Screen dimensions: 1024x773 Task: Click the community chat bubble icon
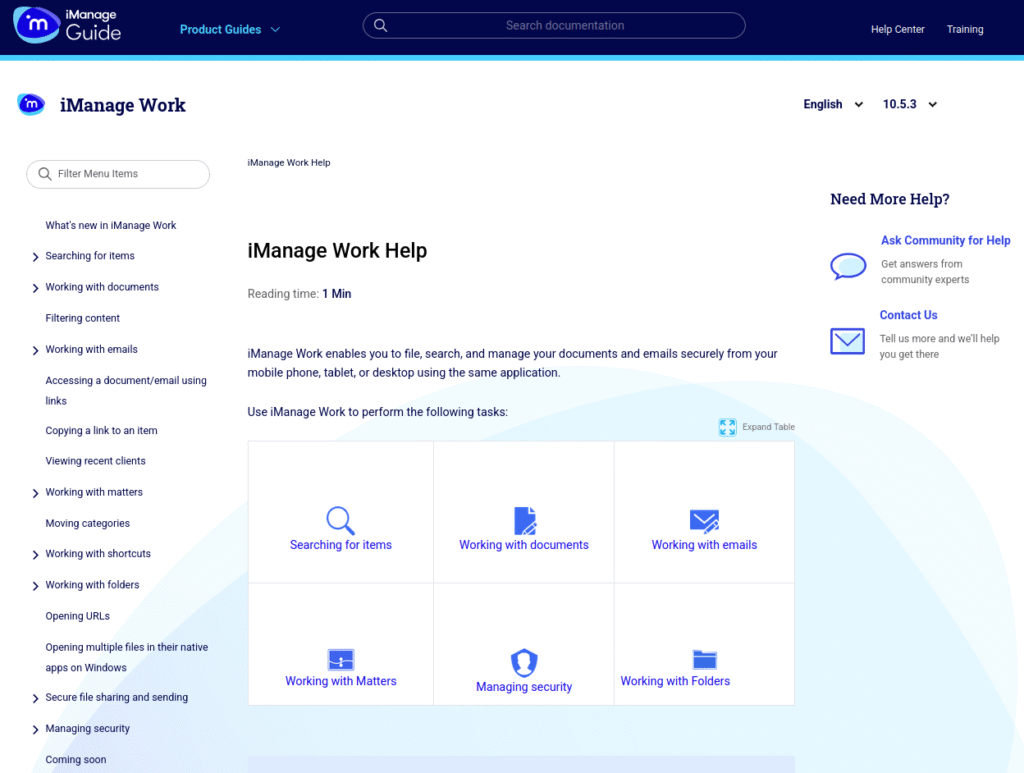(848, 266)
